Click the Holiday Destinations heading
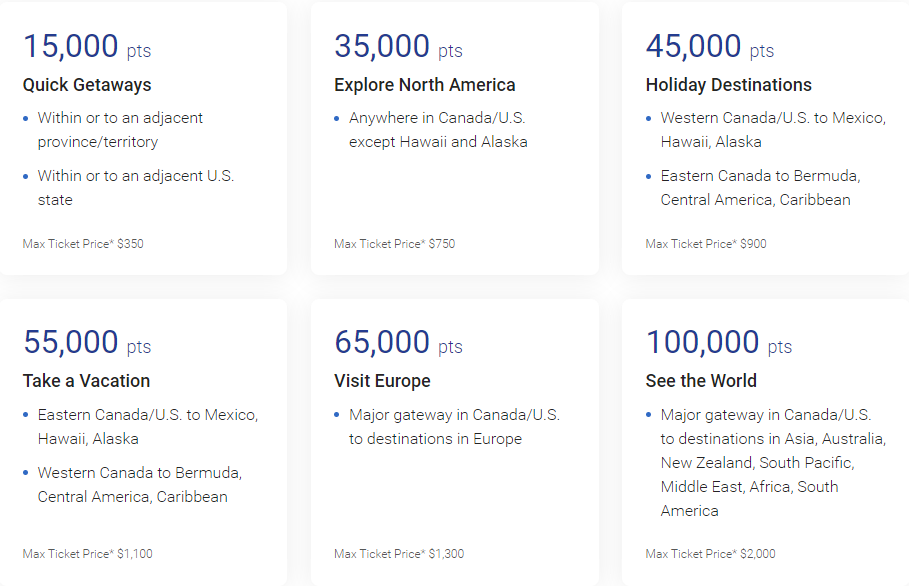 [728, 85]
